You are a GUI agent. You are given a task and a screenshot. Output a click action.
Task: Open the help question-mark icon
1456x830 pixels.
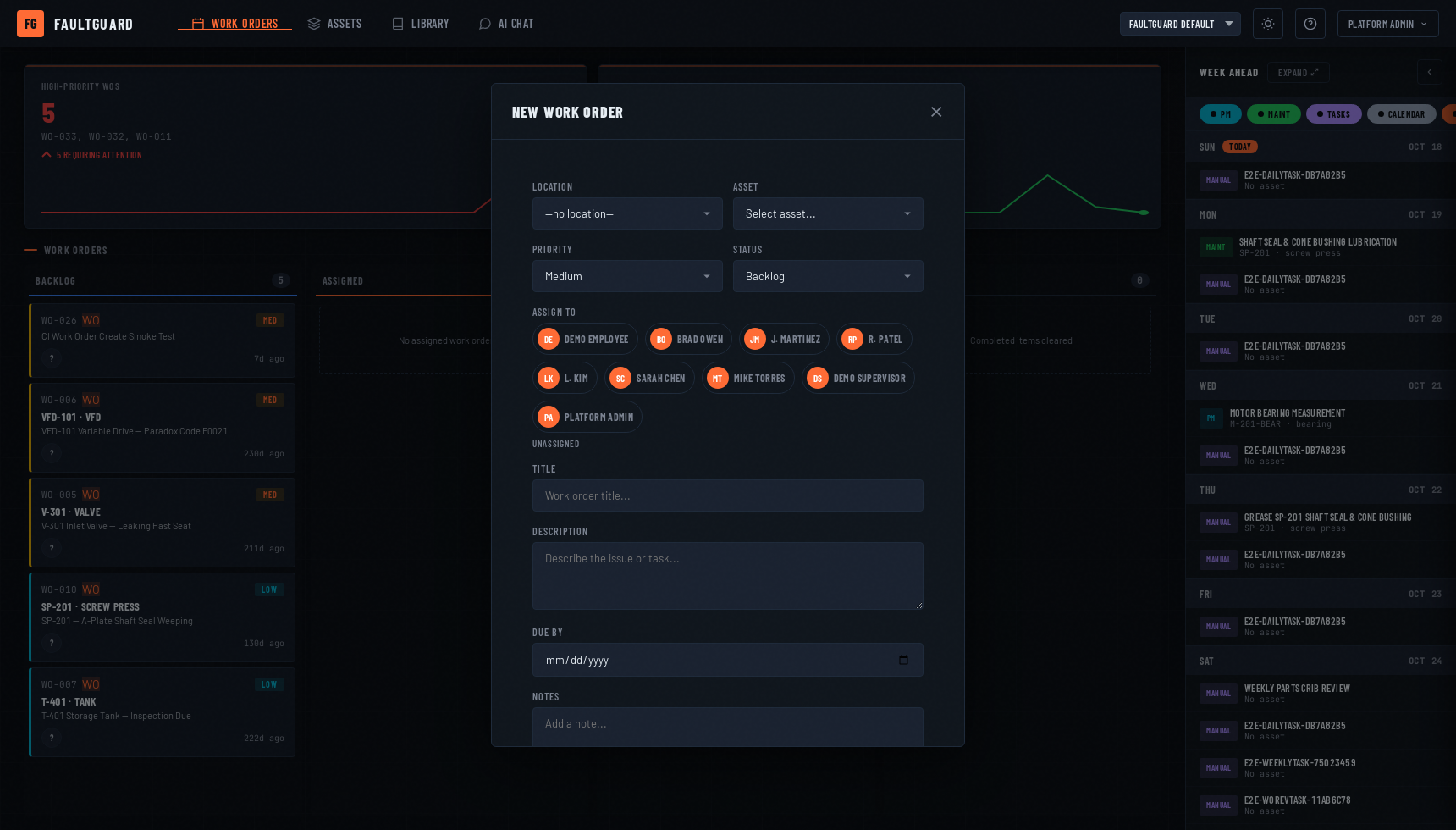point(1310,24)
